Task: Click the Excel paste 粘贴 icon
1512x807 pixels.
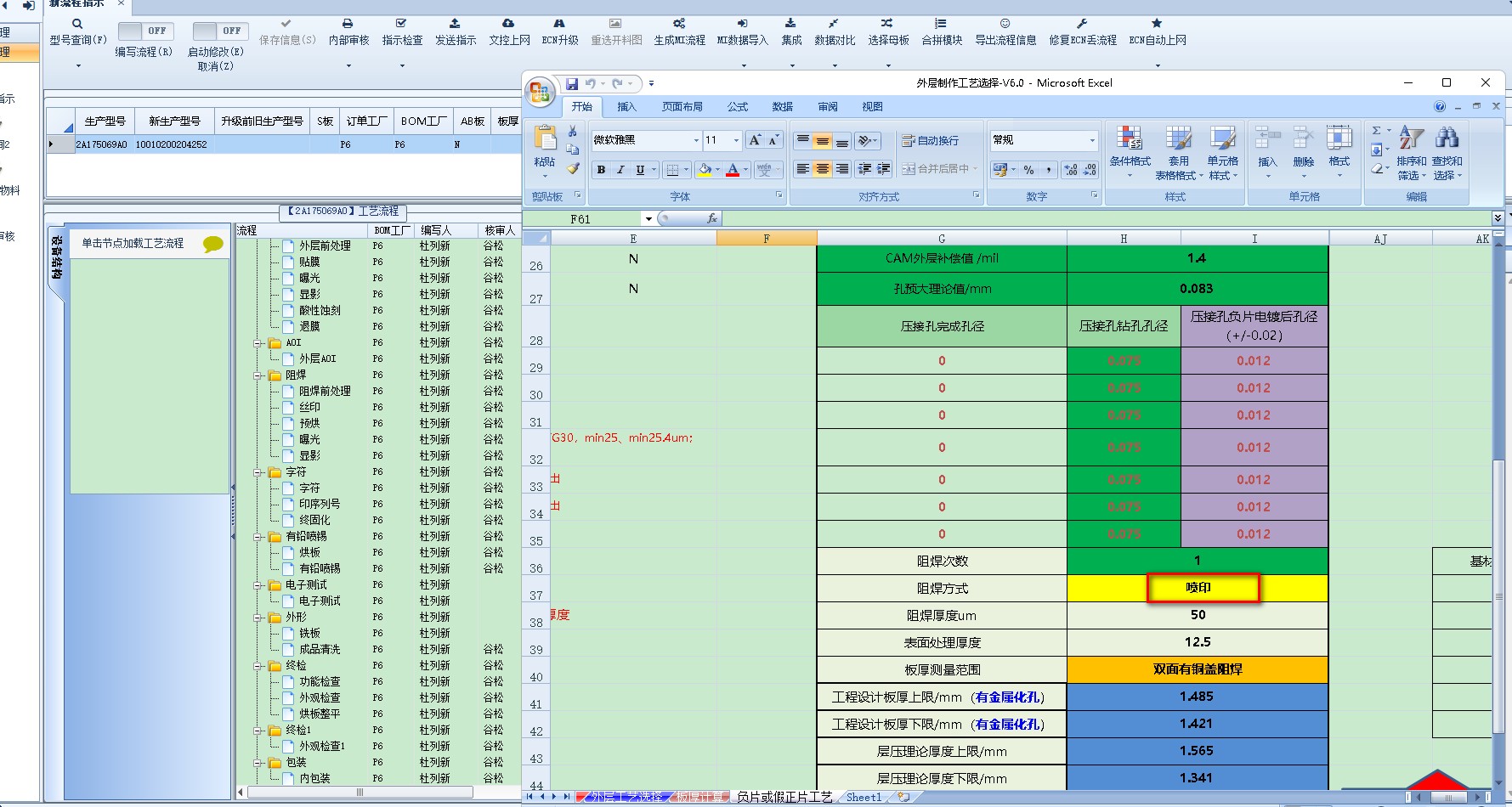Action: click(545, 138)
